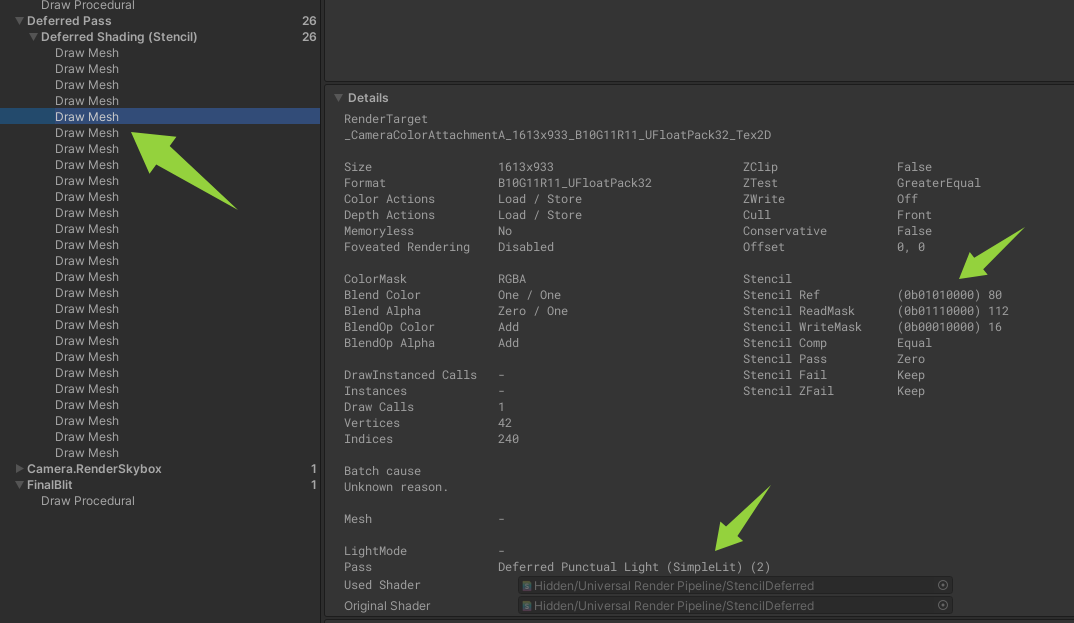Select the Camera.RenderSkybox row
The image size is (1074, 623).
[x=94, y=469]
